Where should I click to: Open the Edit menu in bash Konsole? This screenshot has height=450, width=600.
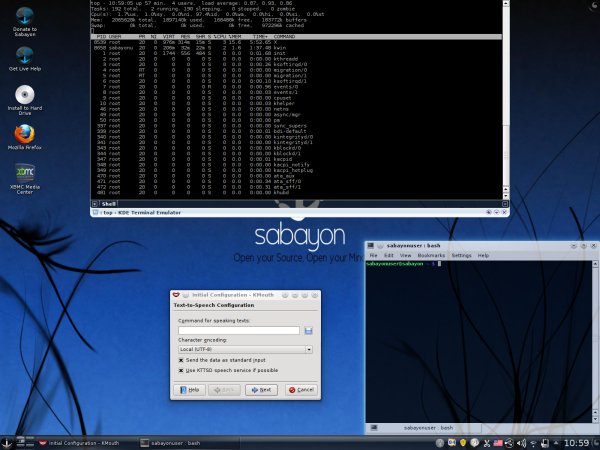389,255
